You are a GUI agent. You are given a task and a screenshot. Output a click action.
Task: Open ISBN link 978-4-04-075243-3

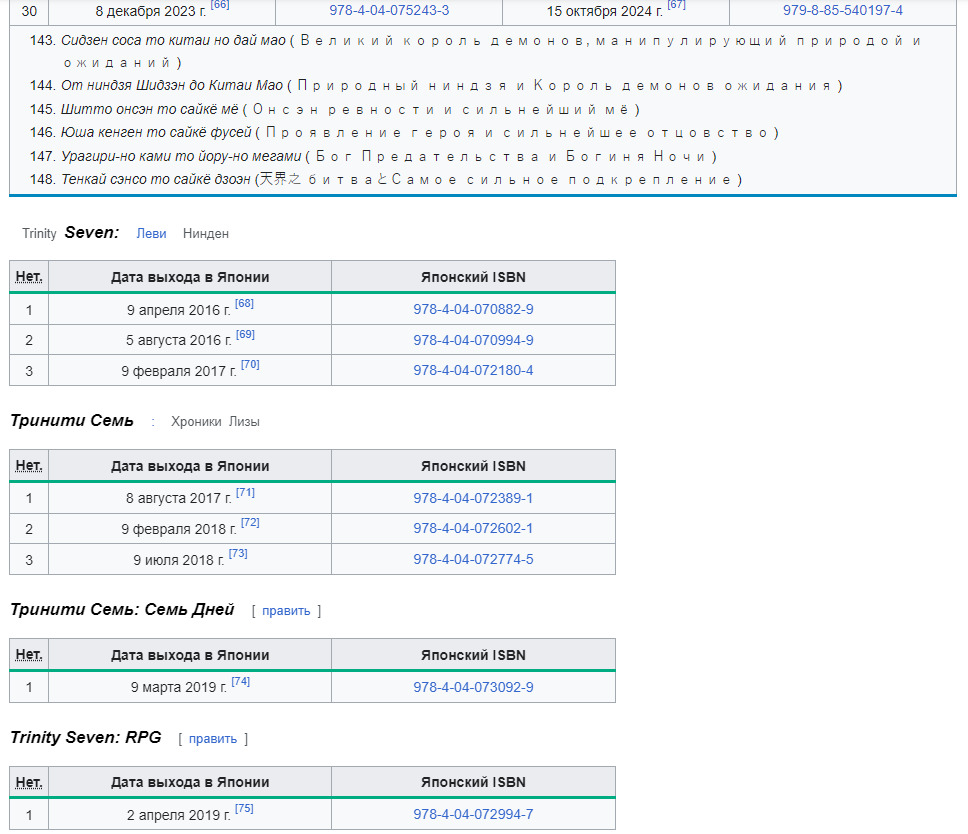[389, 11]
